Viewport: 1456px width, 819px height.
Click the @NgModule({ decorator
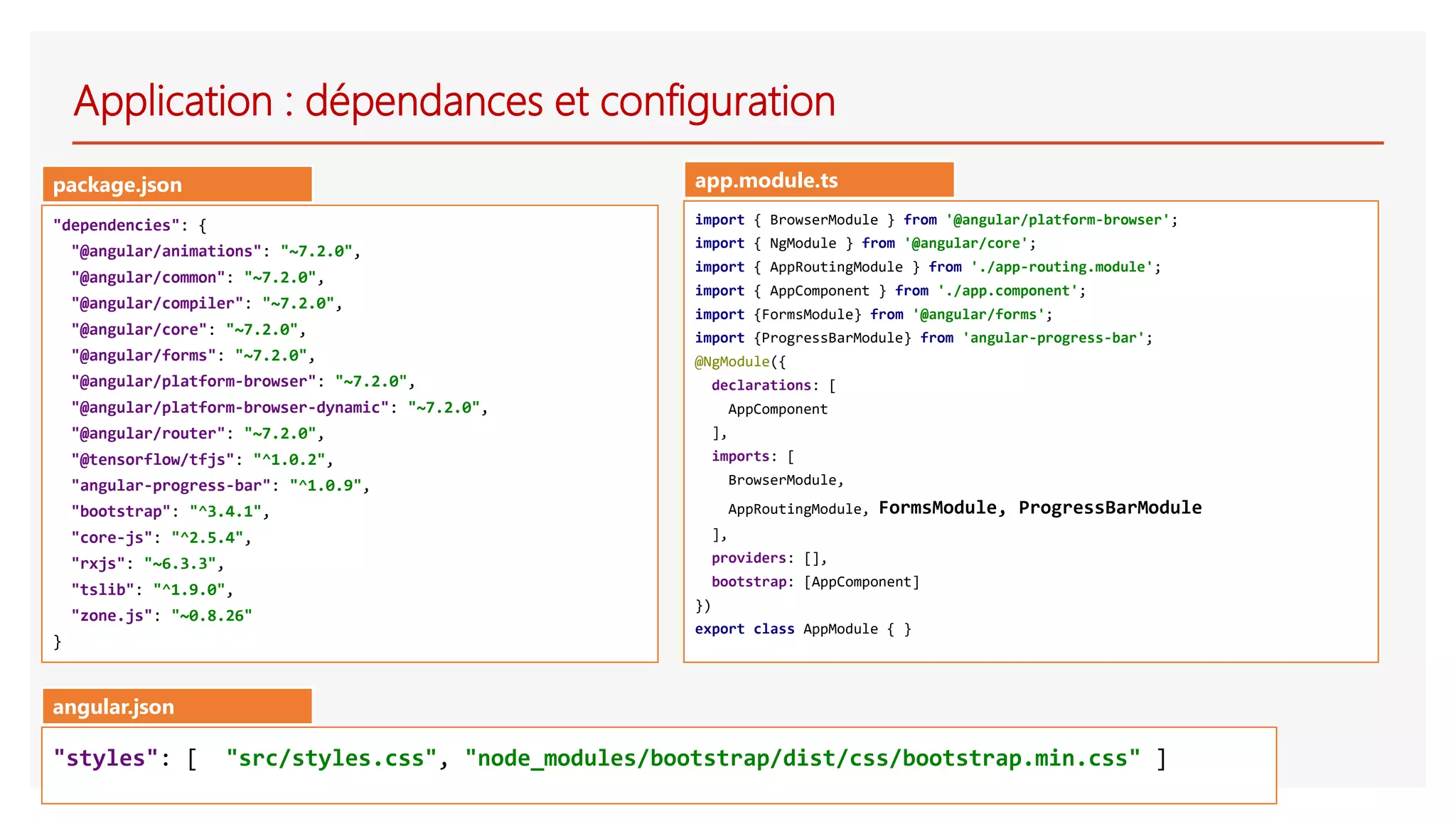(740, 362)
